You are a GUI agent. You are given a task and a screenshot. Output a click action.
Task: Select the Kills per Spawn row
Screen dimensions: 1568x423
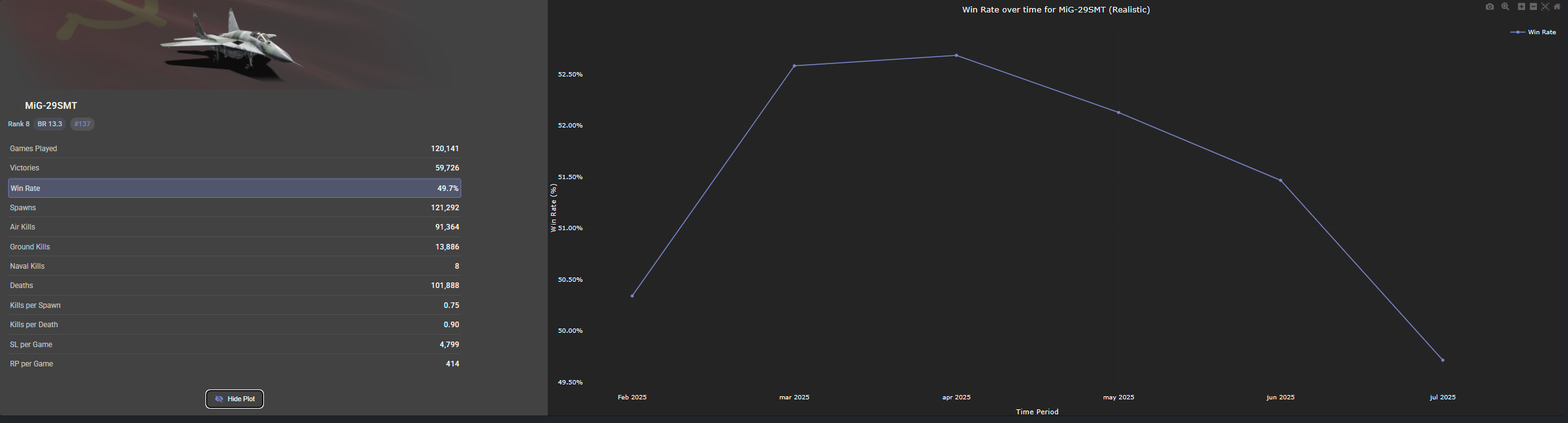click(x=235, y=305)
